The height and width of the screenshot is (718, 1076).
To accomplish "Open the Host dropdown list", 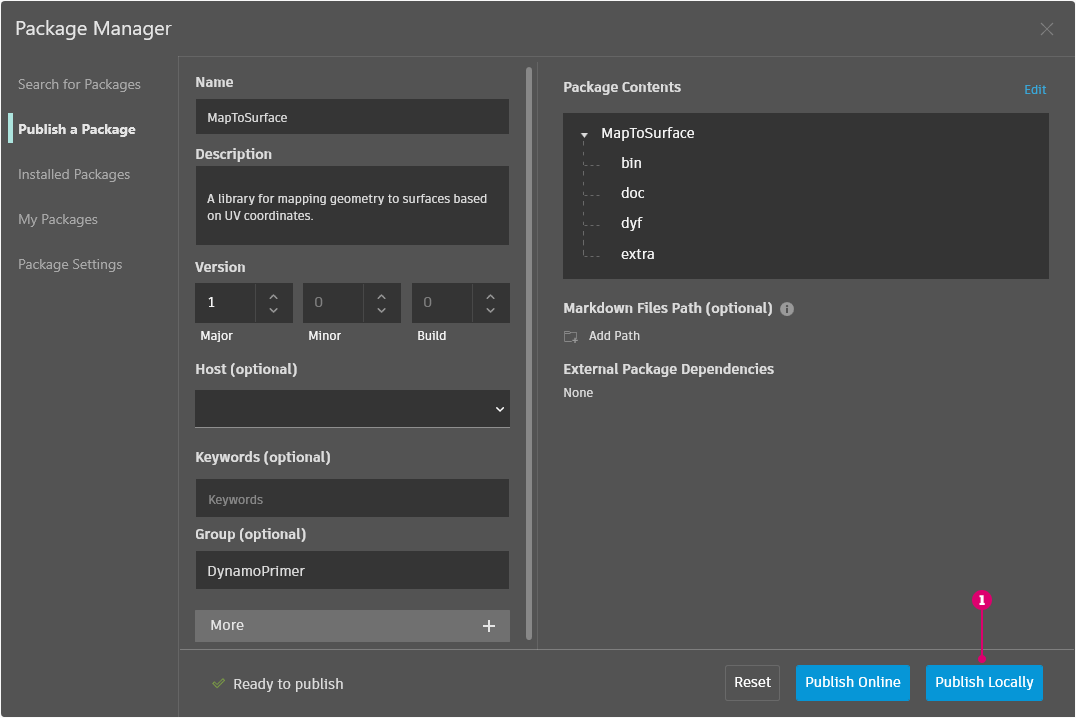I will pyautogui.click(x=352, y=409).
